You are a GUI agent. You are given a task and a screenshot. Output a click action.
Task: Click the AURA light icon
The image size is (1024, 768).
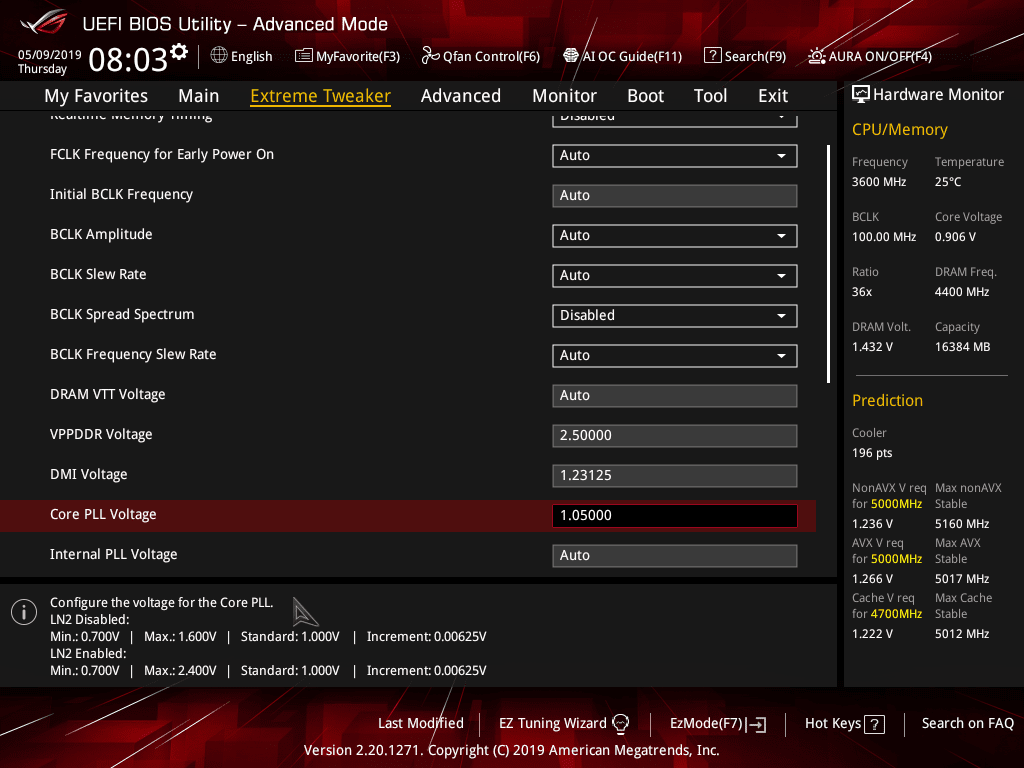[816, 56]
